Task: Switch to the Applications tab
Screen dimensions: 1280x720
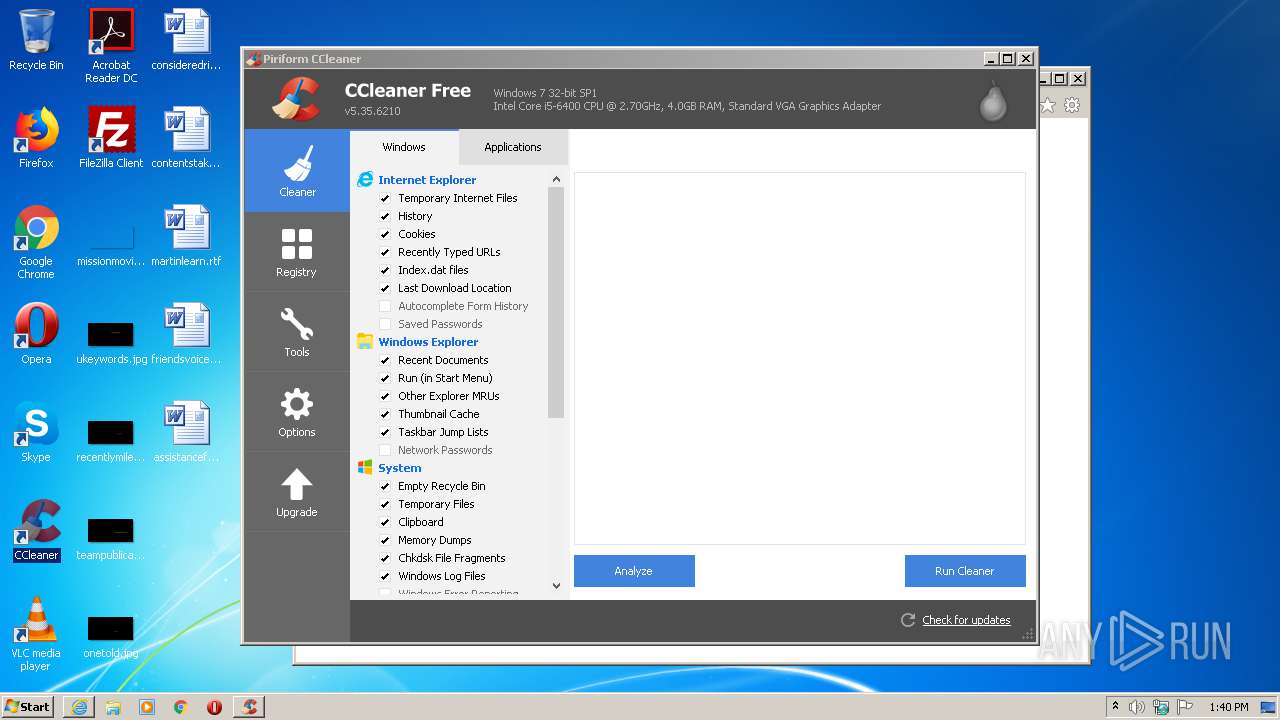Action: 513,147
